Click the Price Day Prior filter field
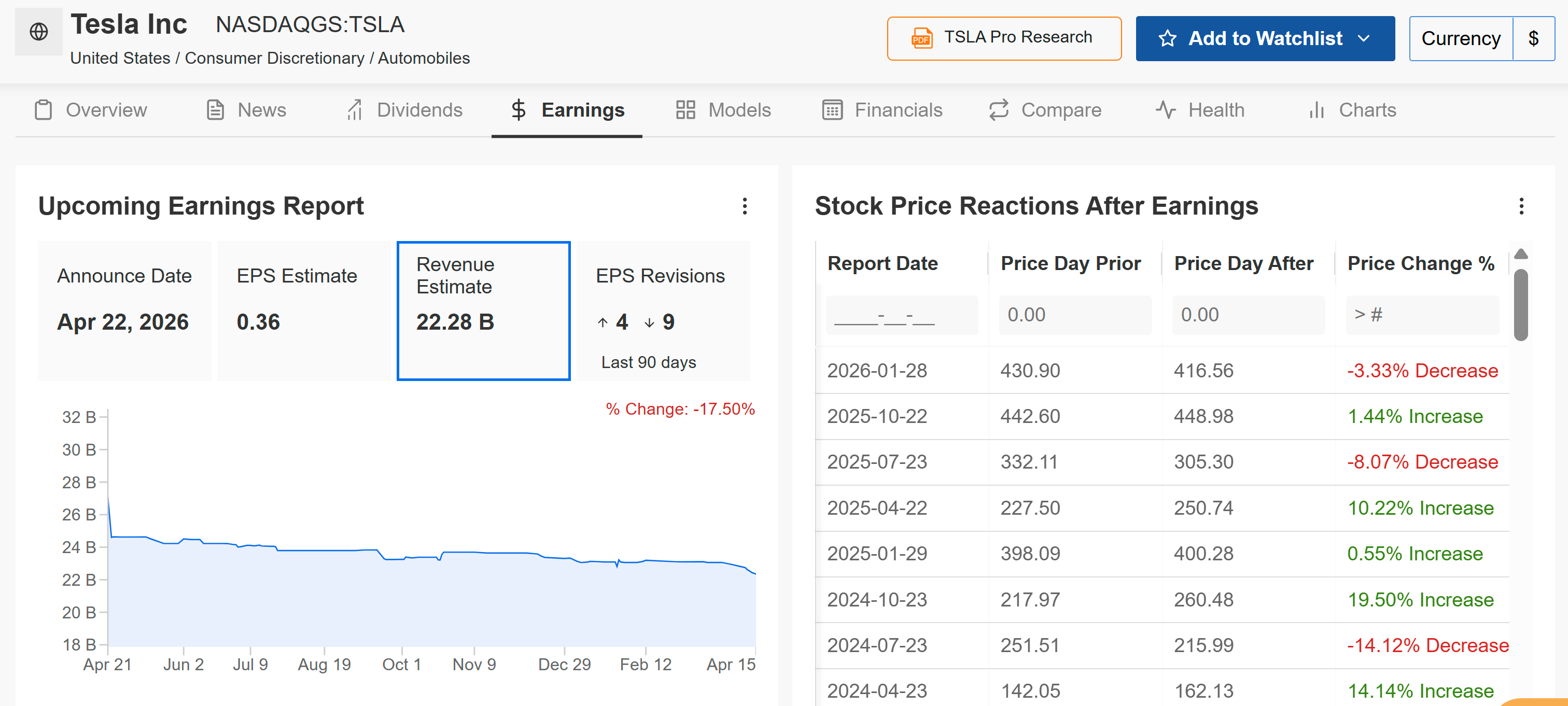 (x=1075, y=315)
